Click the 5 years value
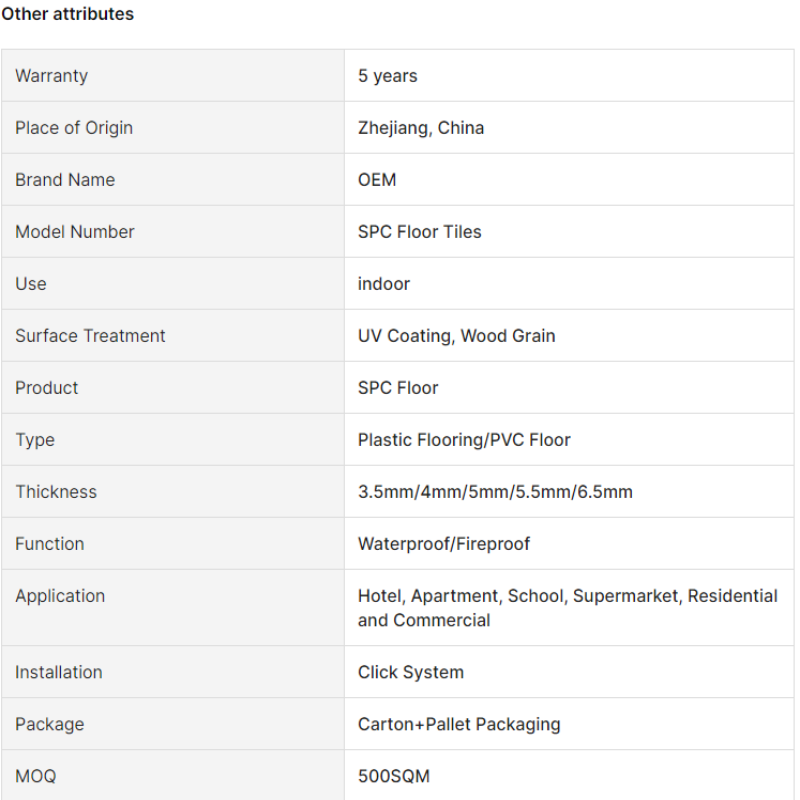 (387, 76)
